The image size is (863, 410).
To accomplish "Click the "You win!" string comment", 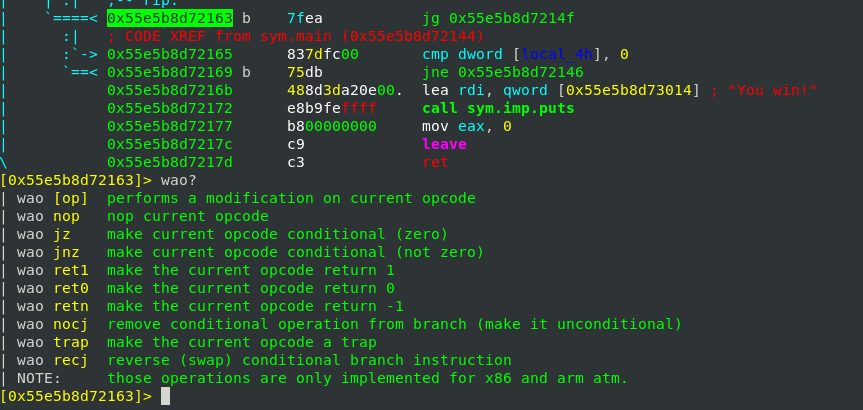I will 772,90.
